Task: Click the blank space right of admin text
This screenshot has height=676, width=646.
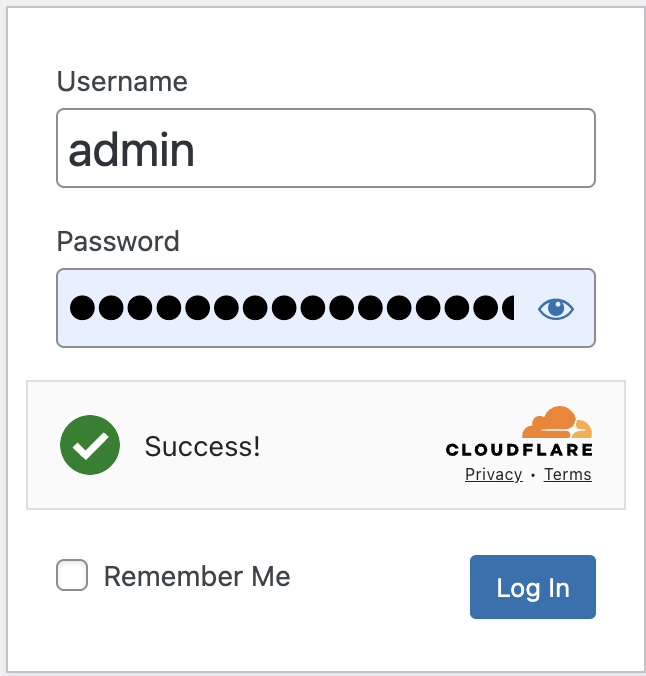Action: (400, 150)
